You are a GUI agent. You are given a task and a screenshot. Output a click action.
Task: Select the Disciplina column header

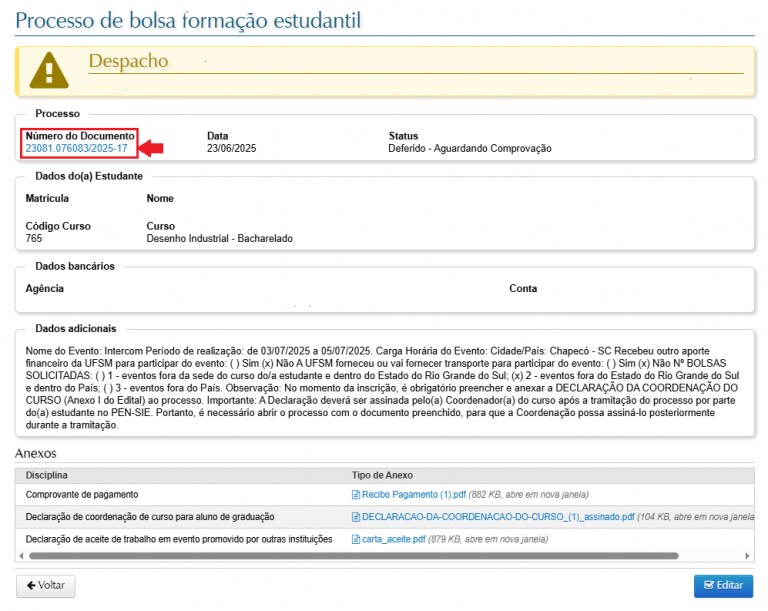(48, 474)
